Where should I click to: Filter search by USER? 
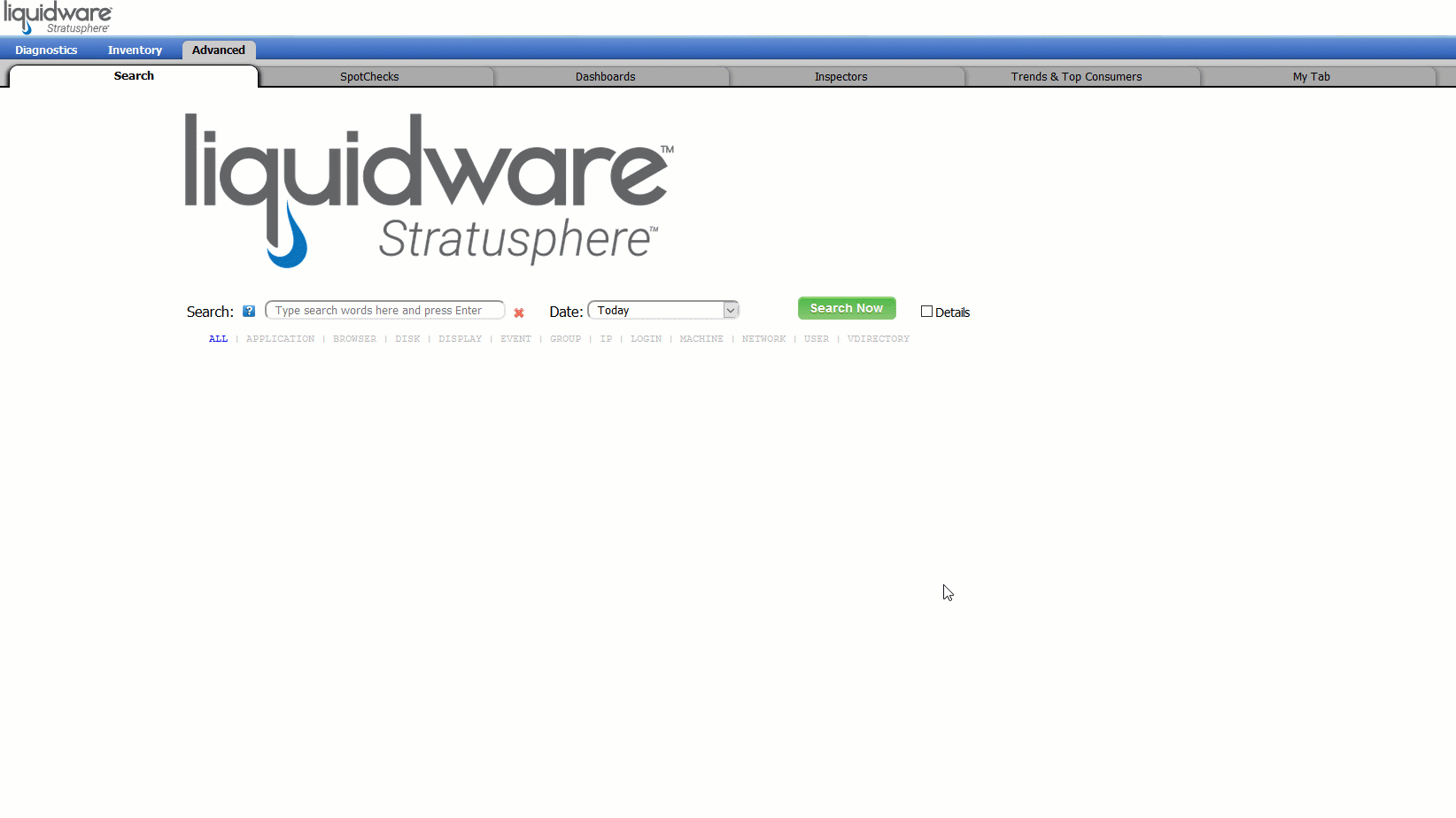click(817, 339)
